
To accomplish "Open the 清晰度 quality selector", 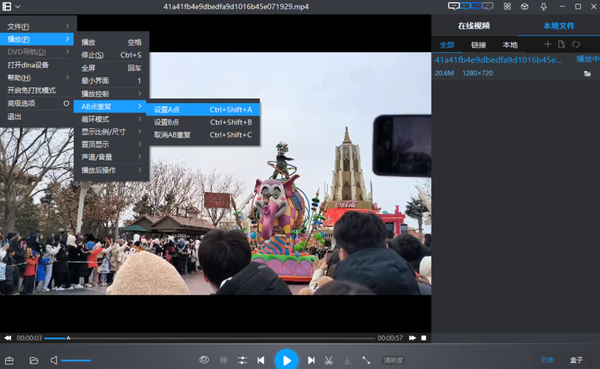I will (x=393, y=361).
